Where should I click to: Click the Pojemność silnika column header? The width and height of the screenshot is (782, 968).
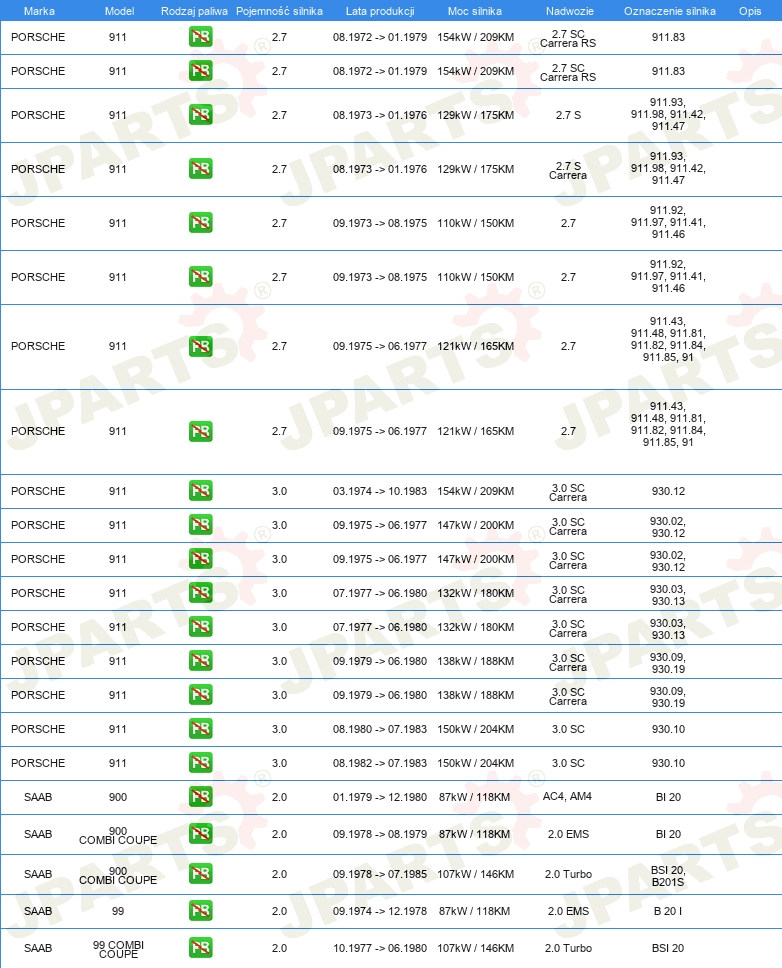pyautogui.click(x=279, y=11)
